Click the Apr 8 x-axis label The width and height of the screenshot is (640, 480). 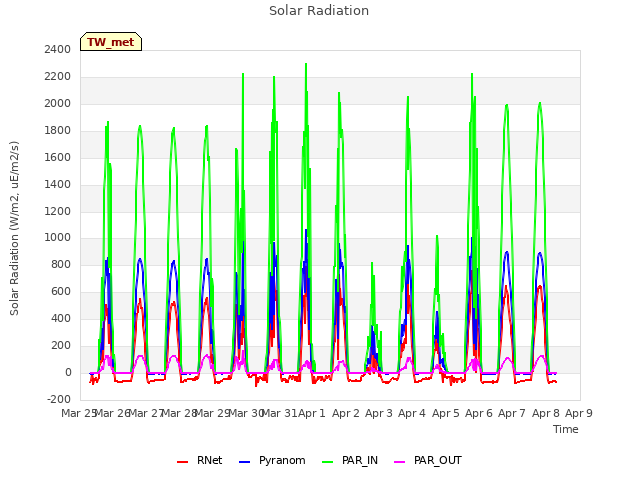546,413
